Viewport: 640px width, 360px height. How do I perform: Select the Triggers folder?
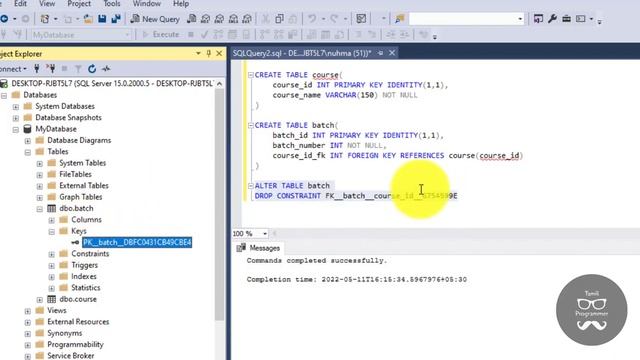click(84, 265)
